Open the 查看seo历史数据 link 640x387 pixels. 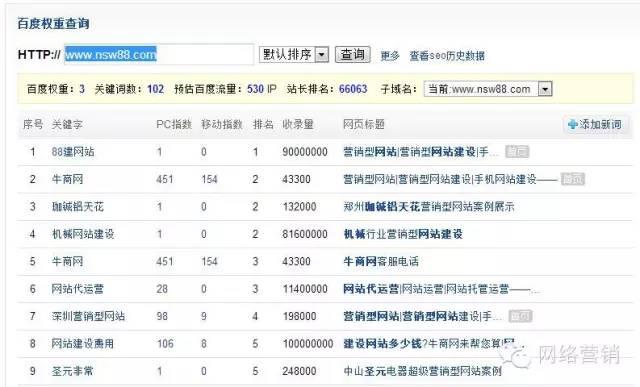(x=447, y=56)
